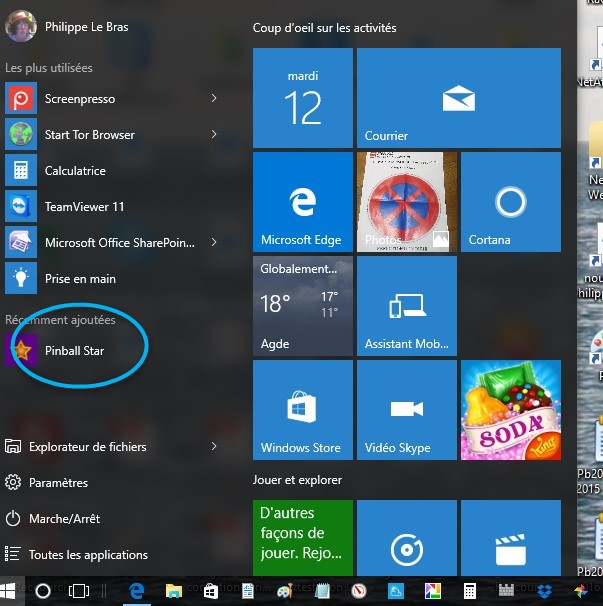Open the Photos tile
Image resolution: width=603 pixels, height=606 pixels.
point(407,202)
